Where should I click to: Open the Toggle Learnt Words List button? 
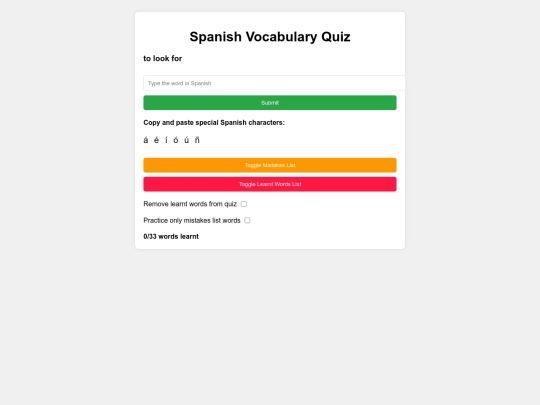[270, 184]
